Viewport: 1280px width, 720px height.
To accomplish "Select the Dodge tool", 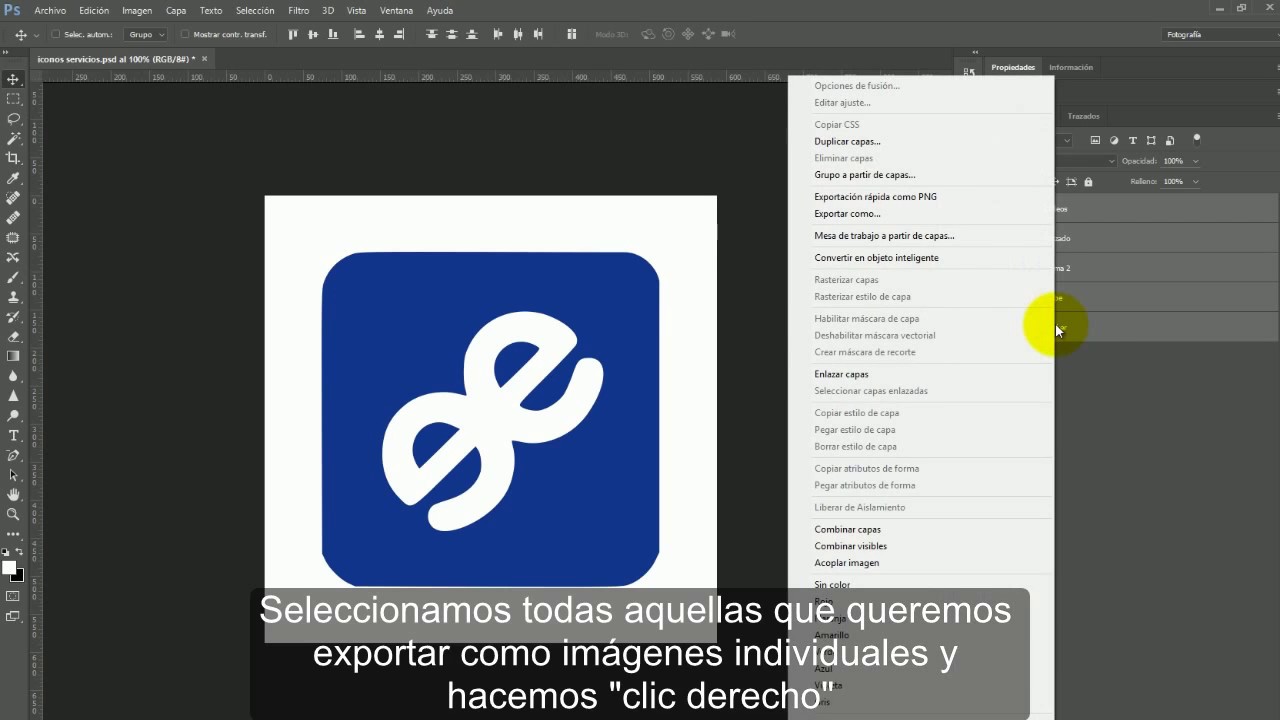I will [x=13, y=416].
